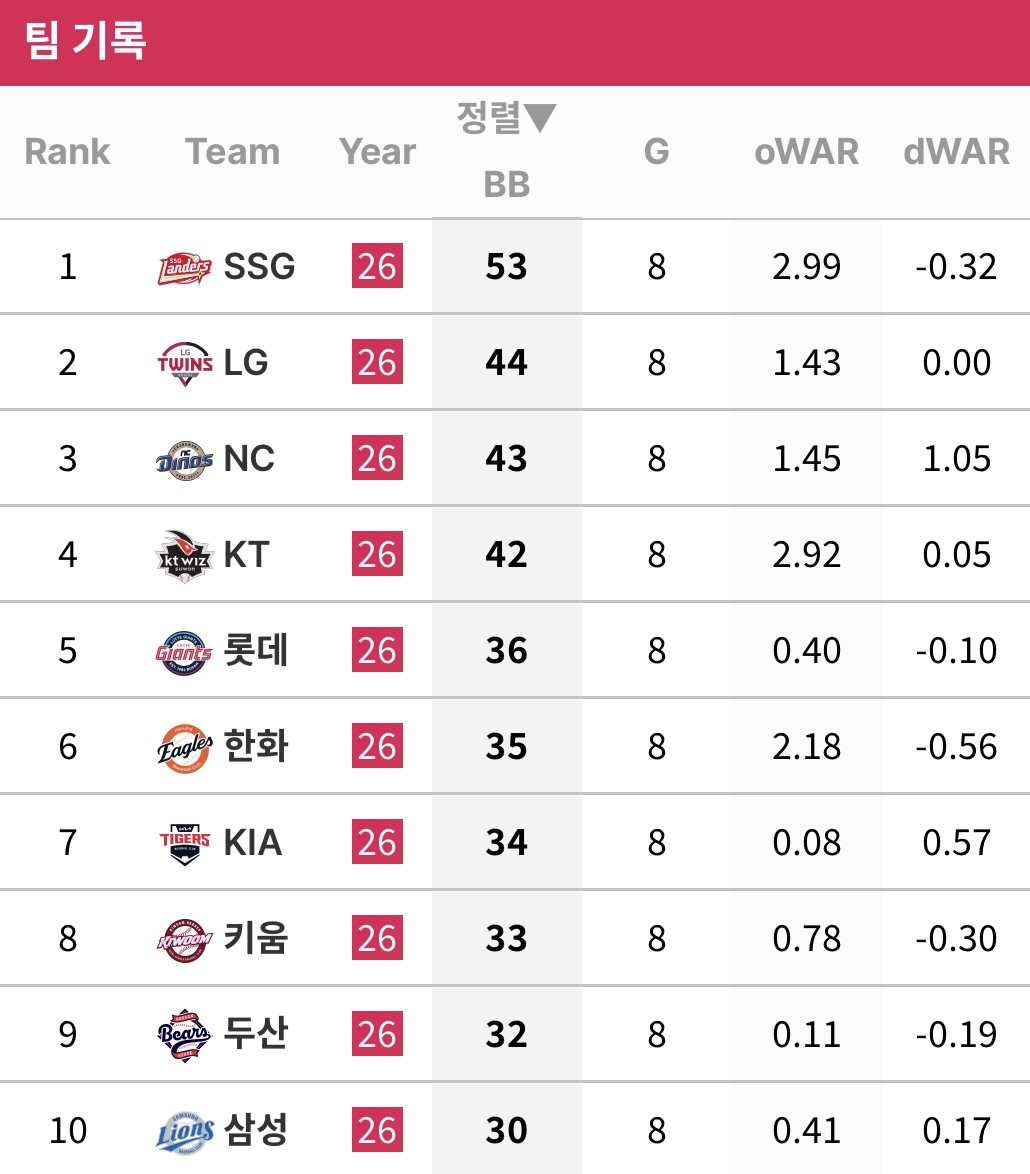Sort the table by oWAR column
Image resolution: width=1030 pixels, height=1174 pixels.
[x=806, y=152]
